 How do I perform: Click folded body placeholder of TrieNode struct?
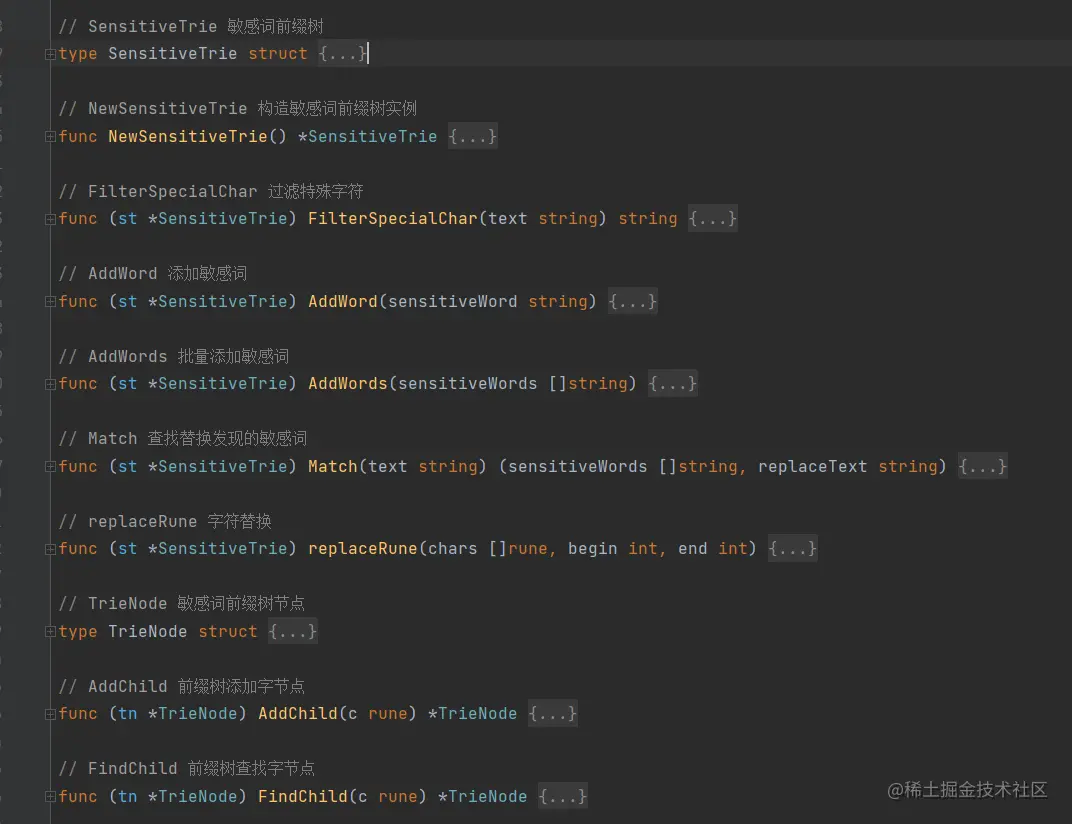click(293, 631)
